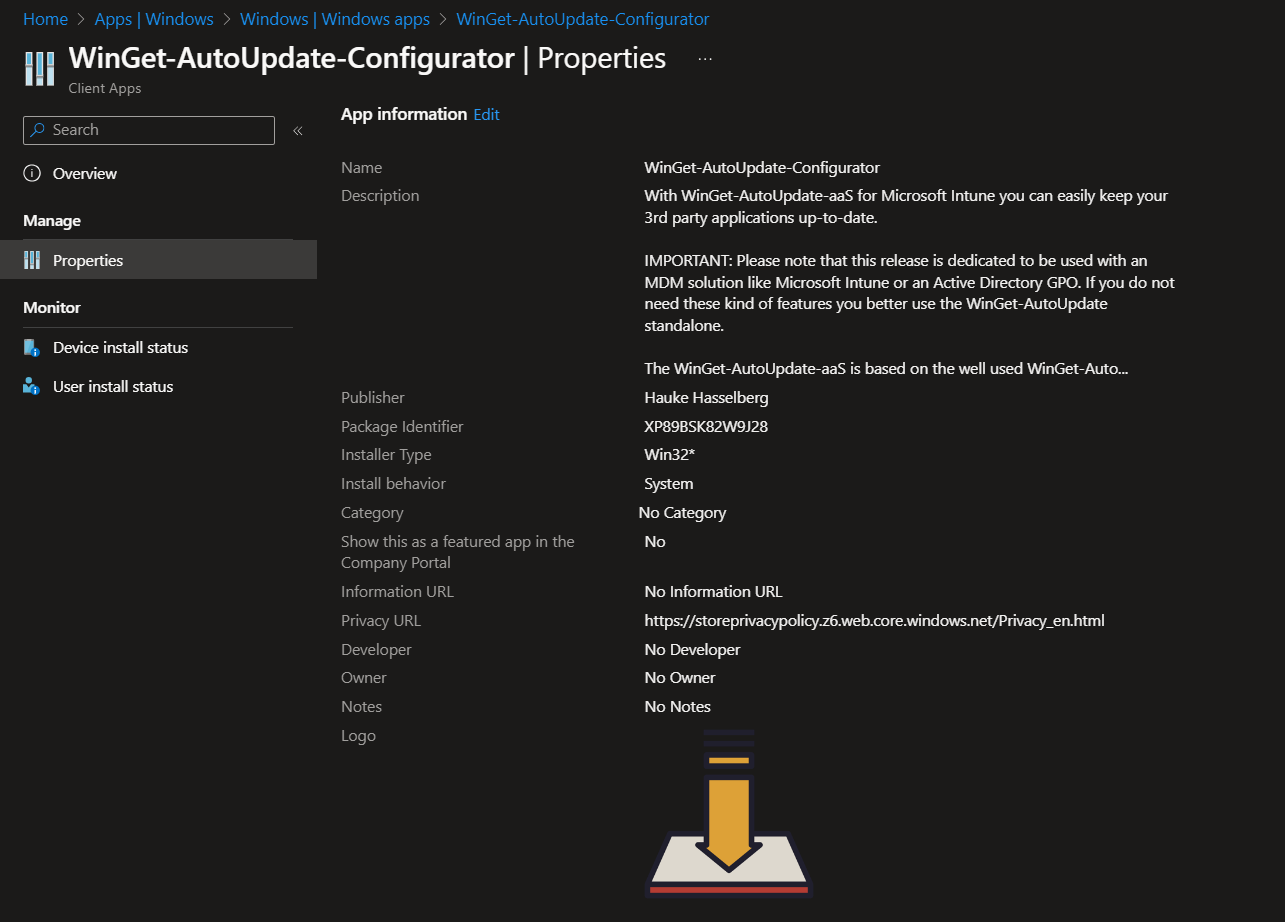1285x922 pixels.
Task: Open the Overview menu label
Action: [x=85, y=174]
